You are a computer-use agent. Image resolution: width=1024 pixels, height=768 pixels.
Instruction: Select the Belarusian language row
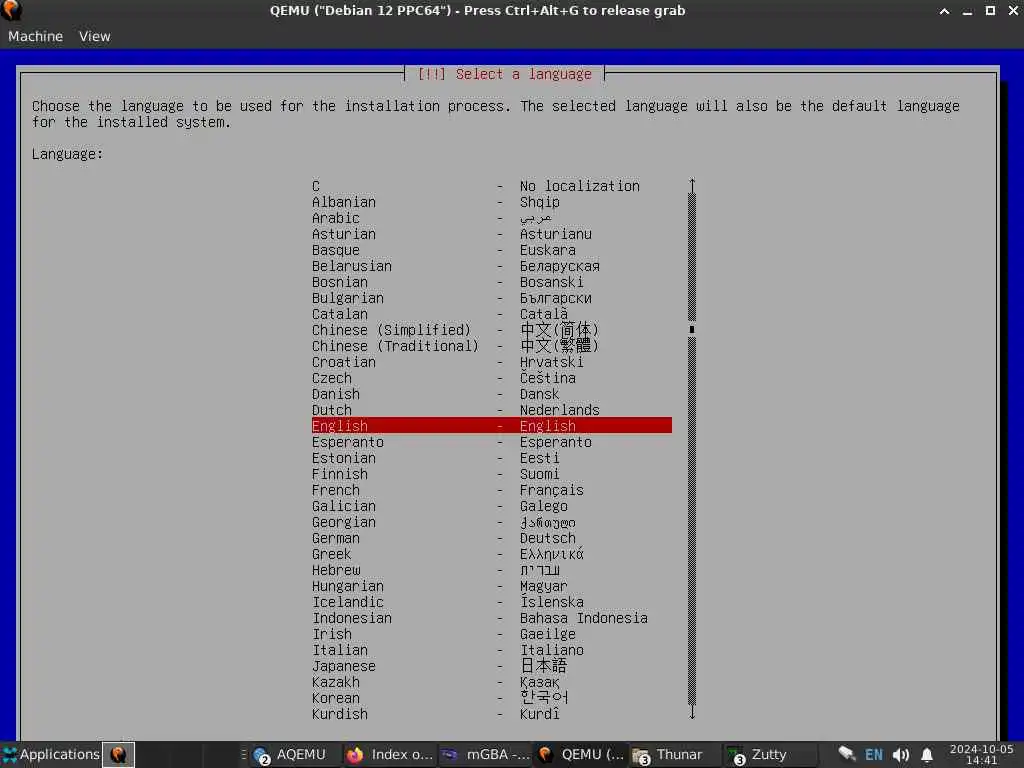coord(492,266)
